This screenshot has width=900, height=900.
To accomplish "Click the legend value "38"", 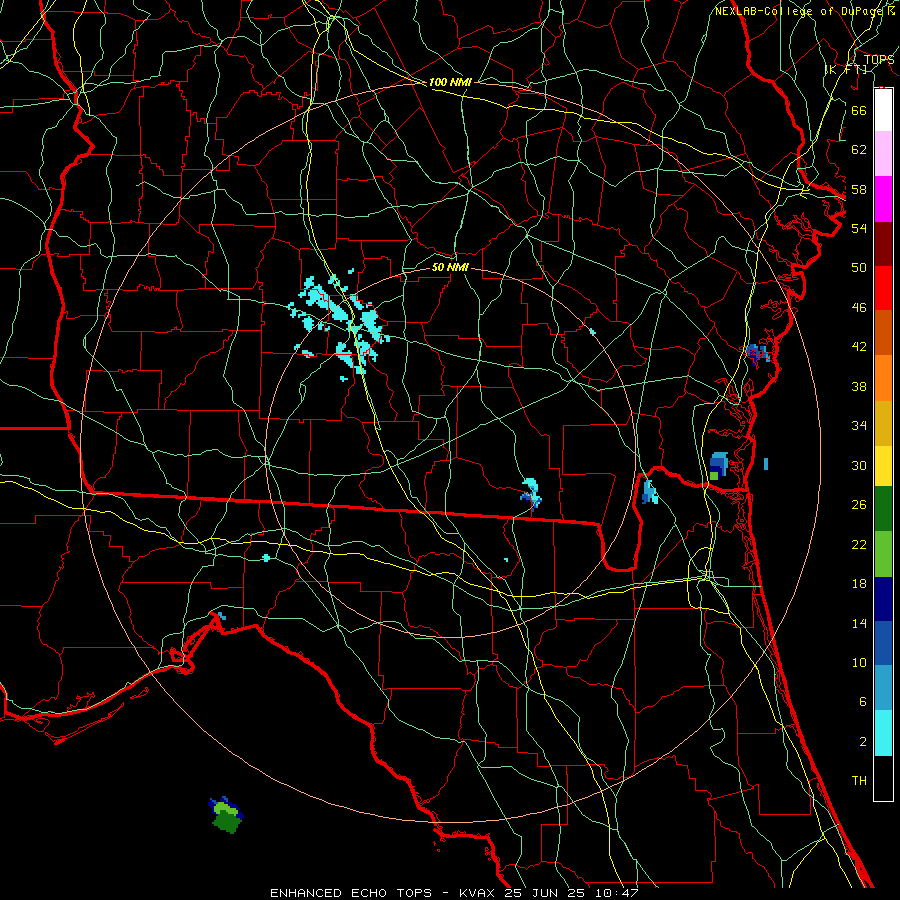I will point(859,386).
